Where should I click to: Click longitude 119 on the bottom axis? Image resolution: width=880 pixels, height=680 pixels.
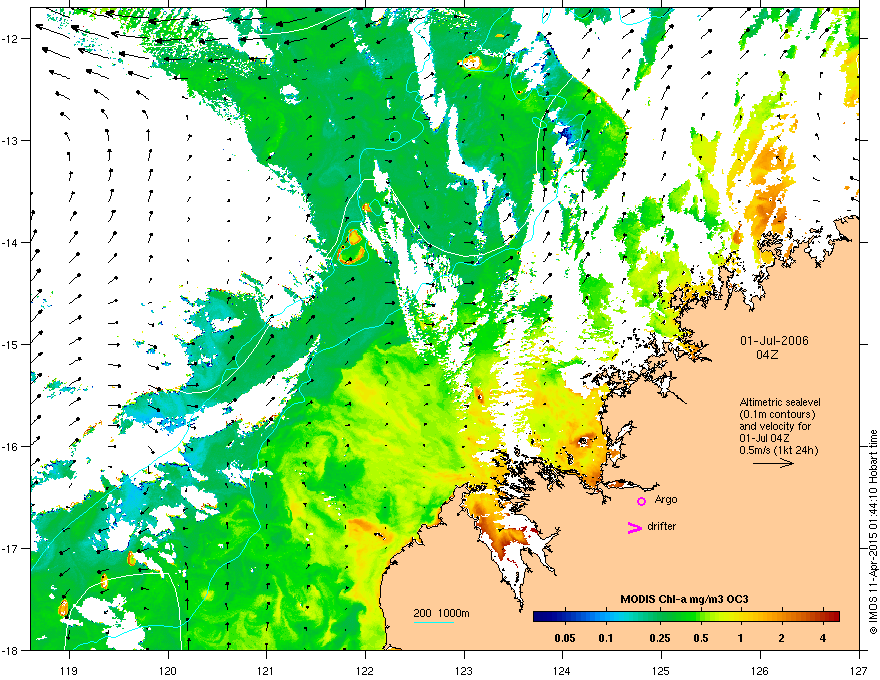click(x=68, y=668)
